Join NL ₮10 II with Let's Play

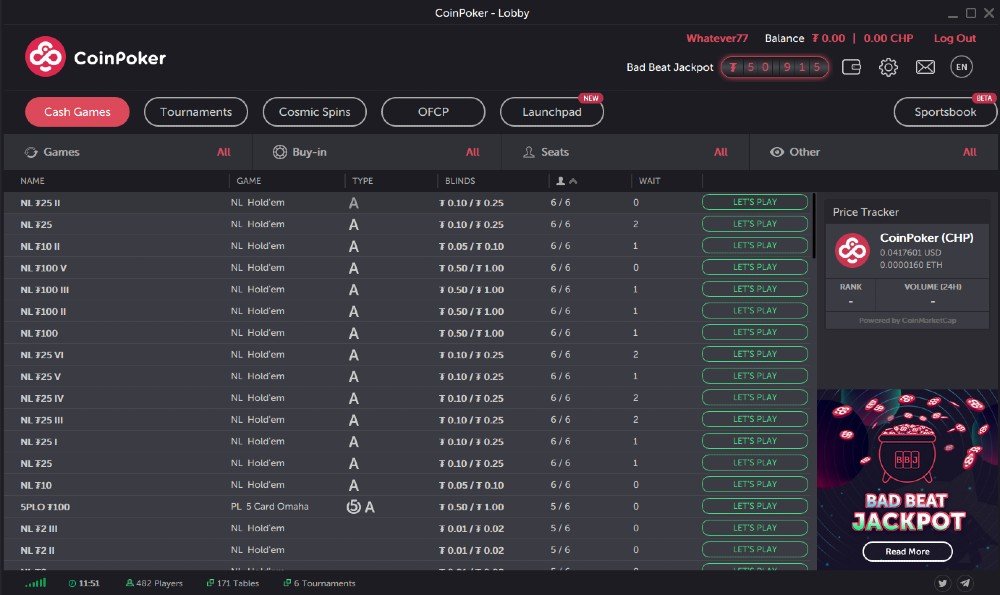point(755,246)
